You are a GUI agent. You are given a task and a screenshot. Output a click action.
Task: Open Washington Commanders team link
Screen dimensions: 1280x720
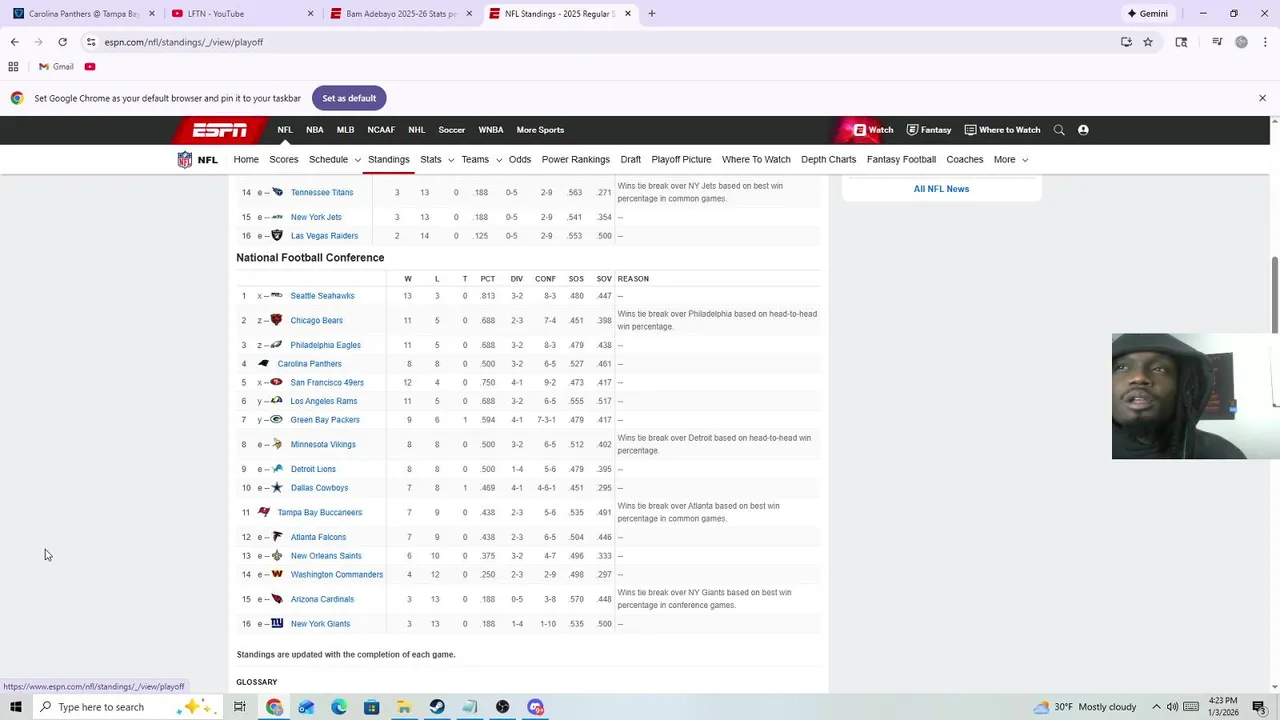337,575
